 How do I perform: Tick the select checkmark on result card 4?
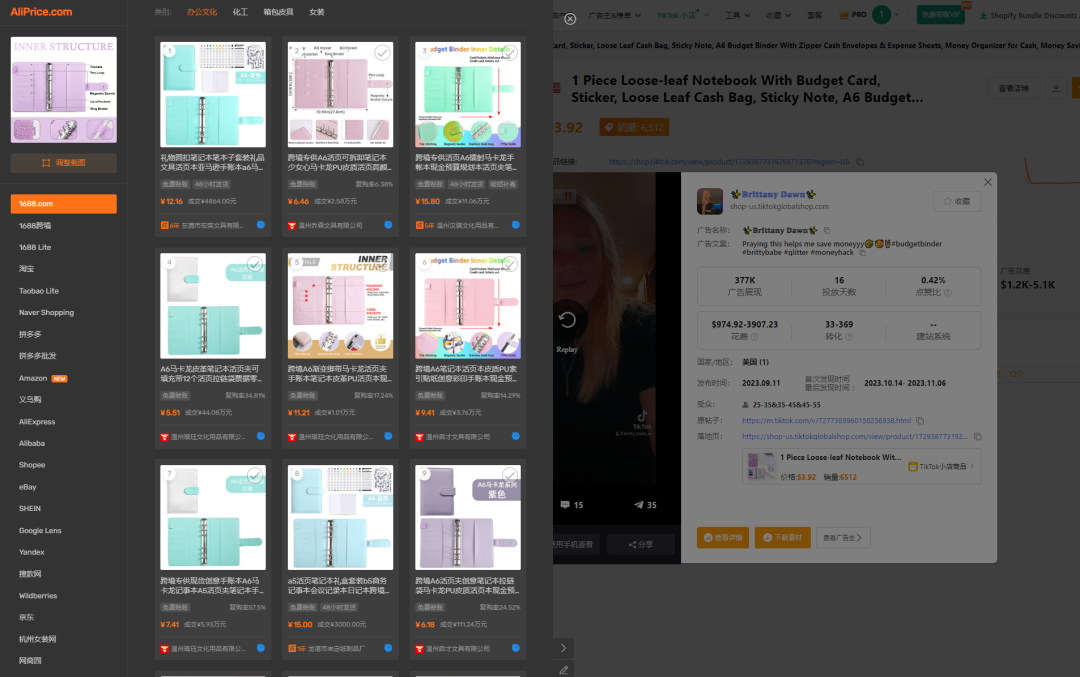tap(255, 264)
